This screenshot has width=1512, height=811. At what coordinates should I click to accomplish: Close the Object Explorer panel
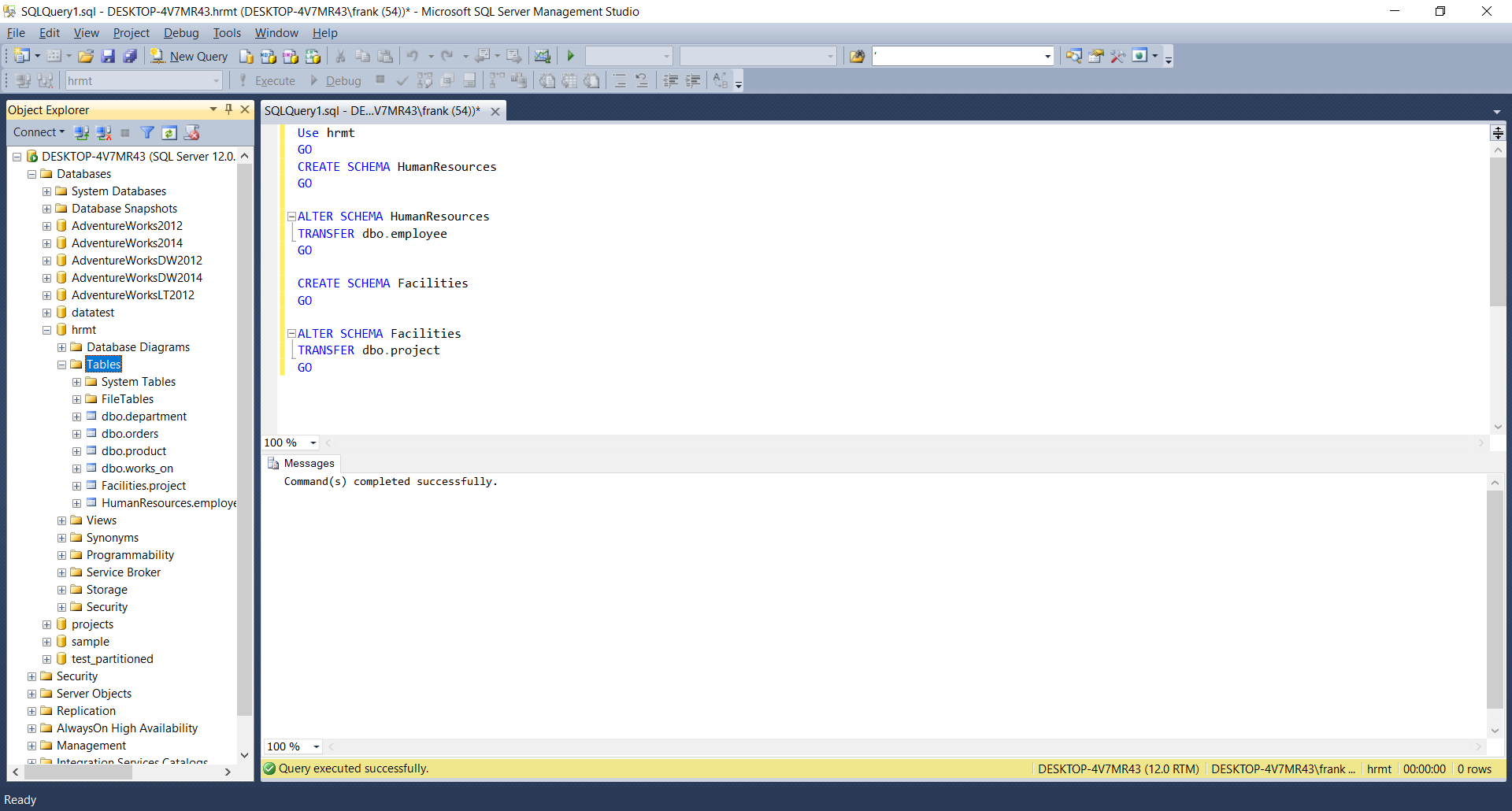pos(245,109)
